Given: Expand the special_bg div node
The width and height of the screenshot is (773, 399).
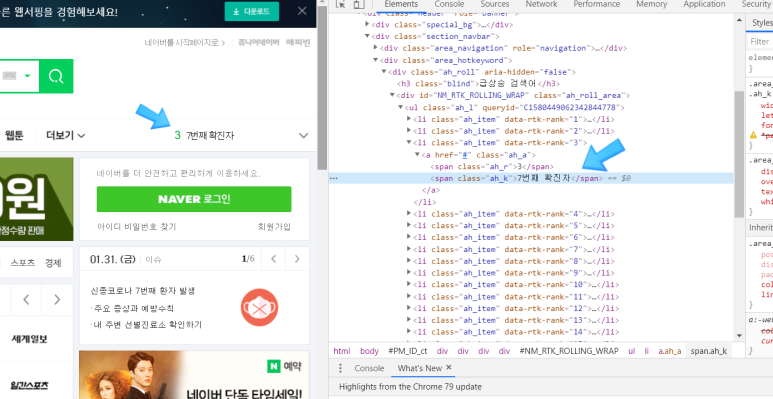Looking at the screenshot, I should tap(367, 24).
